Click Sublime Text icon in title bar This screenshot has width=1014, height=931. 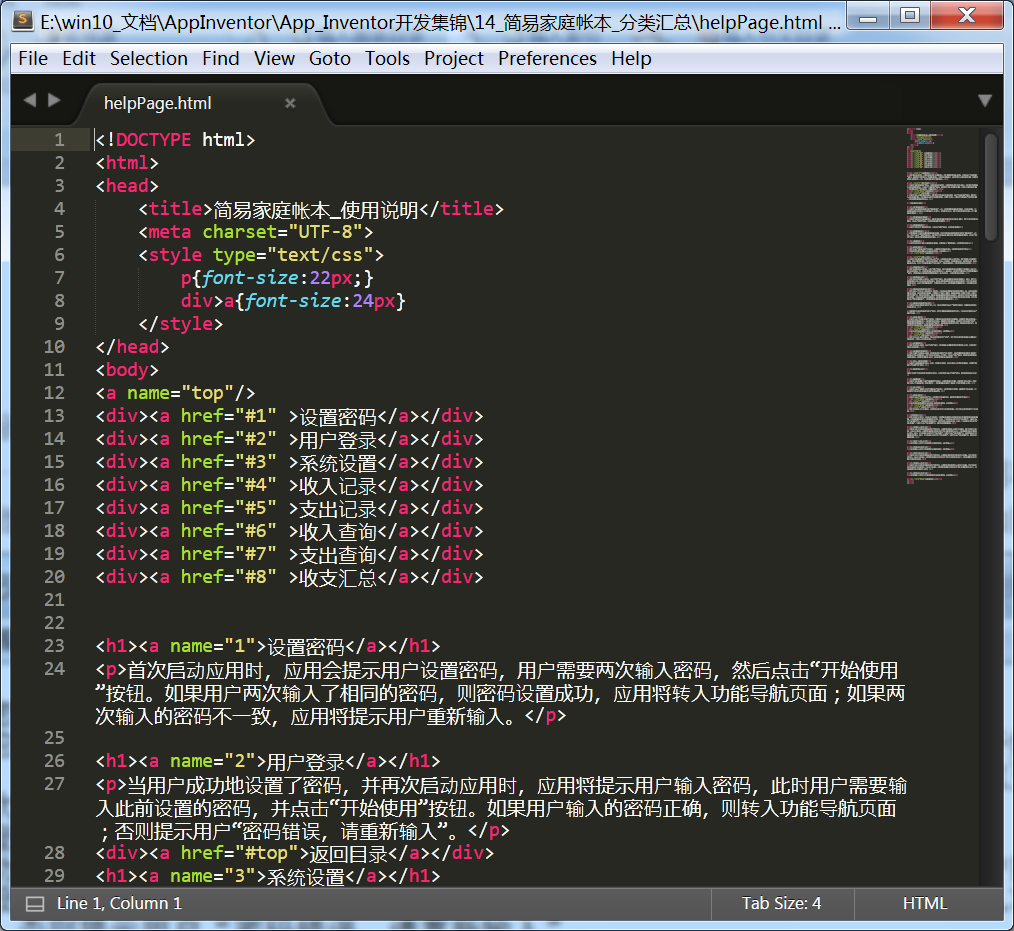click(x=23, y=20)
